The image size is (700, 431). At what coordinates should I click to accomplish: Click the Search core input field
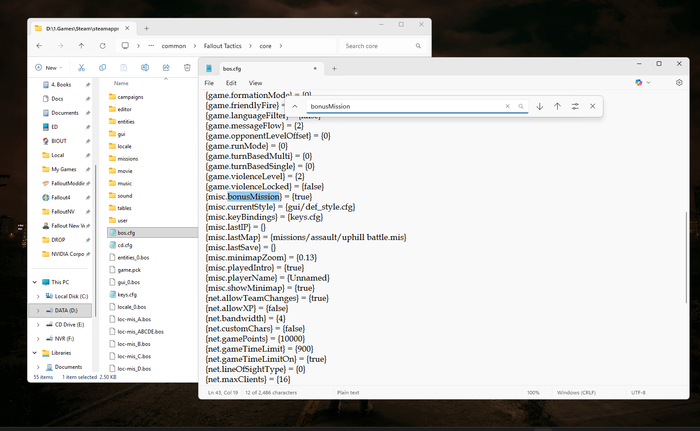[x=381, y=46]
